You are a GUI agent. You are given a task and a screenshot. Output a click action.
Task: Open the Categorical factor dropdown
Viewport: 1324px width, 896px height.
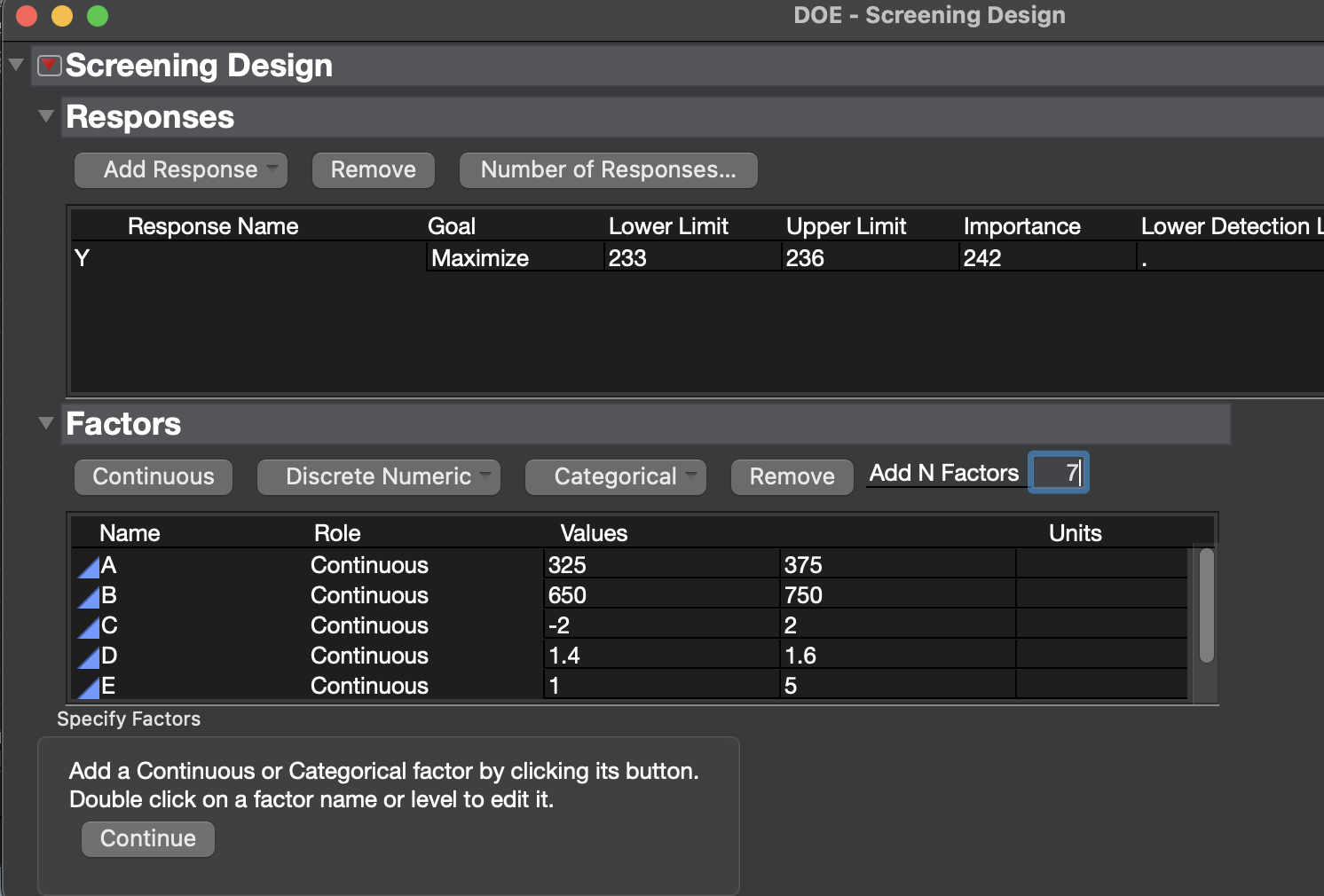click(616, 477)
